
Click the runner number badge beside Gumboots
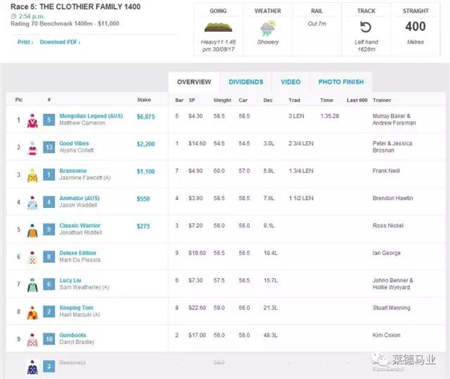pos(49,339)
